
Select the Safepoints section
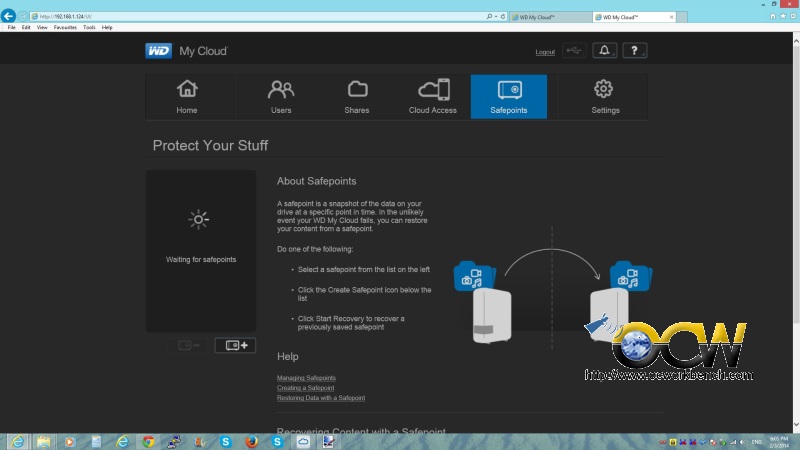[x=509, y=96]
